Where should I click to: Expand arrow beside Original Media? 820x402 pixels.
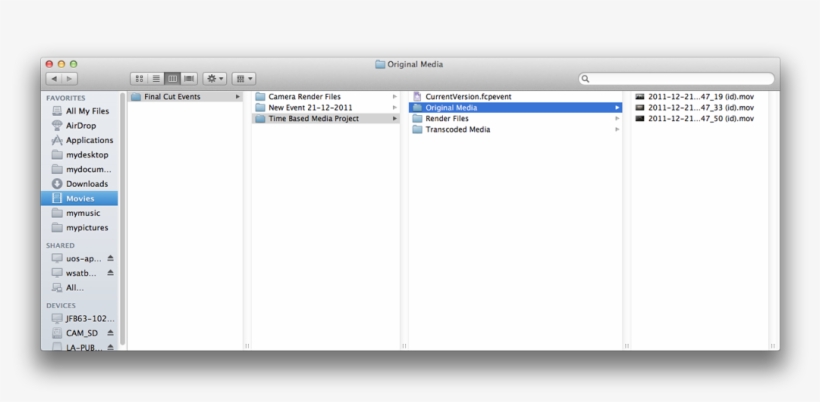click(617, 108)
